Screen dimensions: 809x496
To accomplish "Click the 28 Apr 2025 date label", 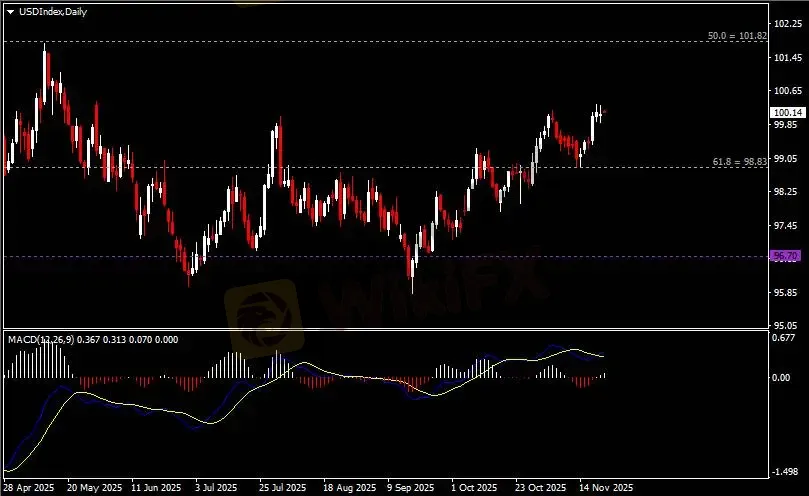I will [29, 488].
